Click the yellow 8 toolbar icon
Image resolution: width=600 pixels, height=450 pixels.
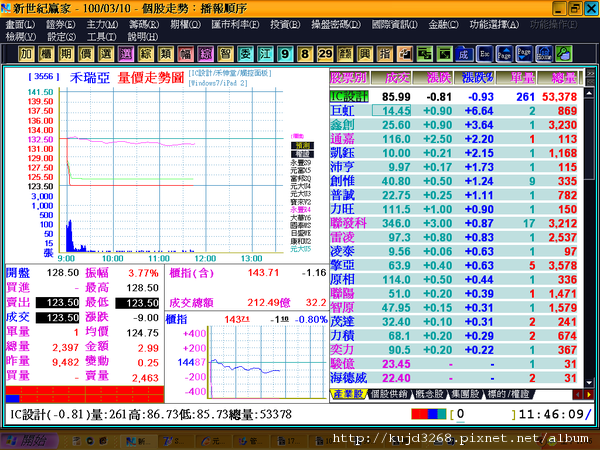(305, 54)
